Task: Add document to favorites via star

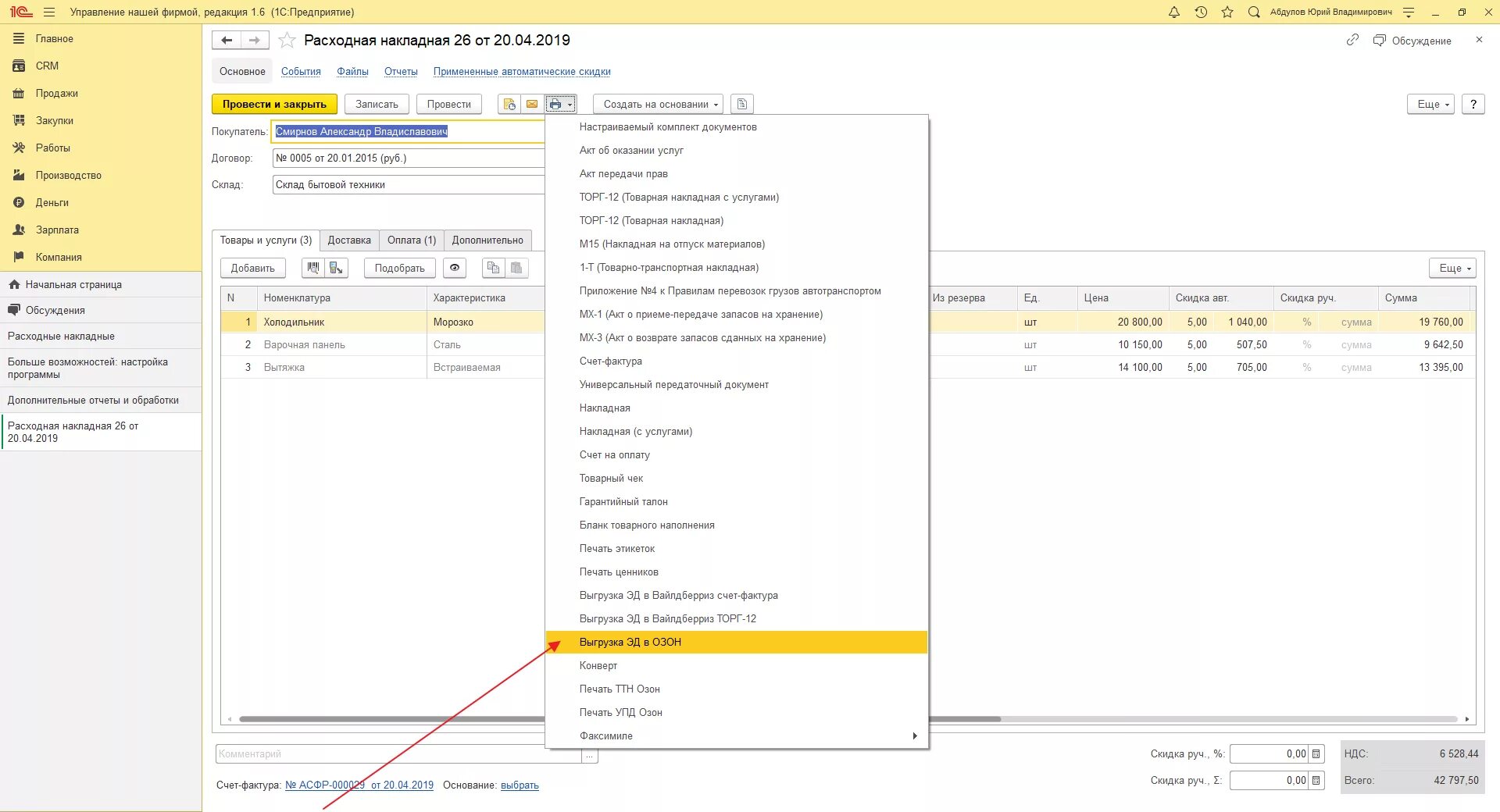Action: [x=287, y=40]
